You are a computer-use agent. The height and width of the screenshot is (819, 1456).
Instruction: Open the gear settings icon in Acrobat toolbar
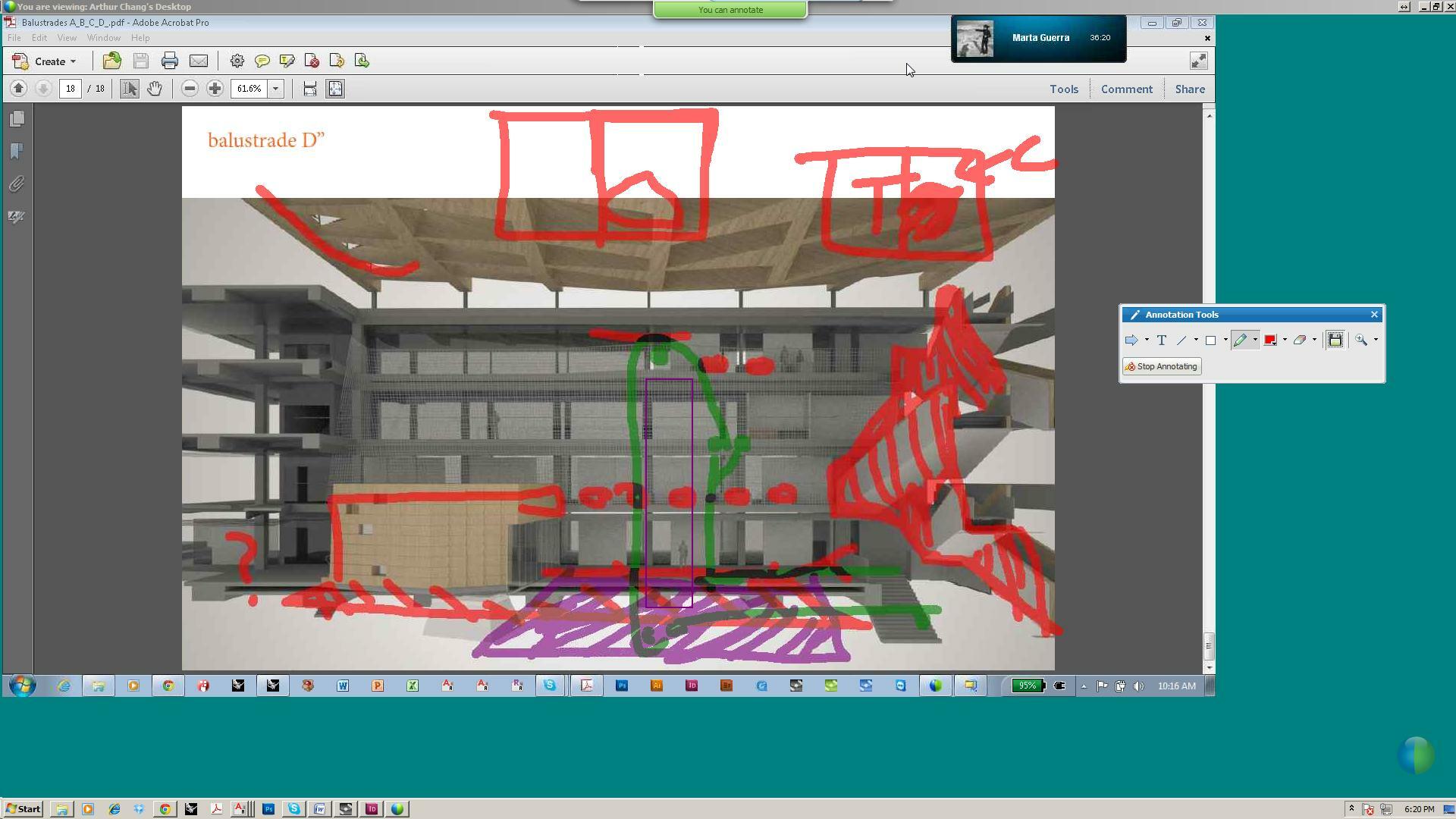pyautogui.click(x=237, y=61)
